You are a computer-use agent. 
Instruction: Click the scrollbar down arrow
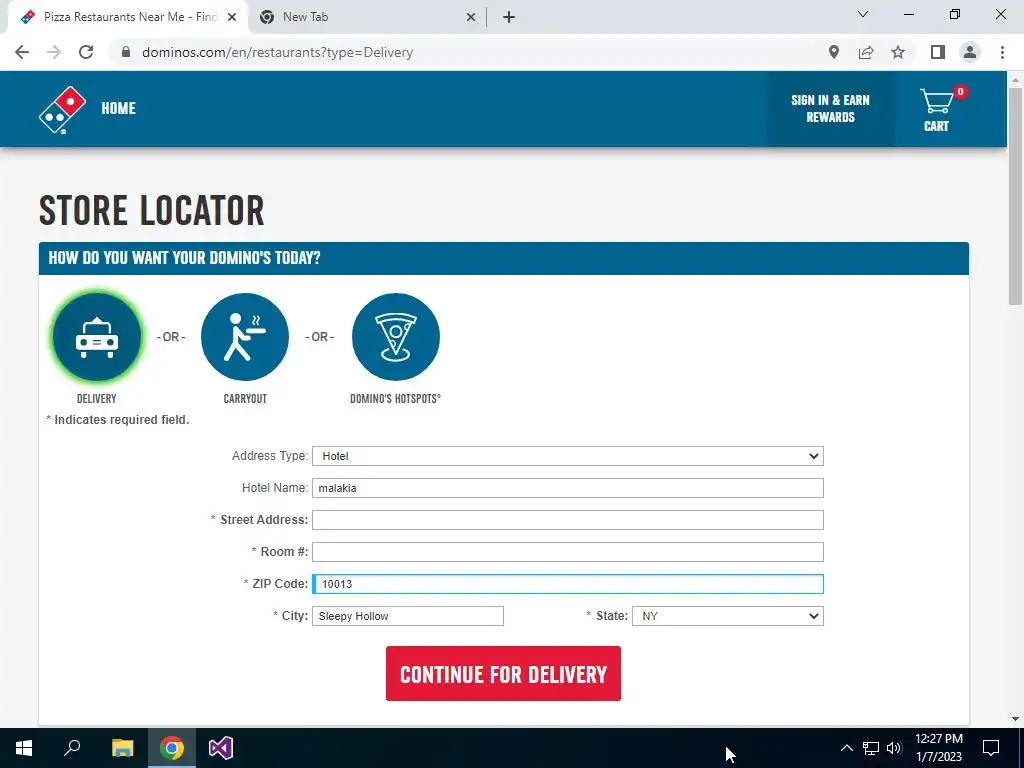[x=1015, y=719]
